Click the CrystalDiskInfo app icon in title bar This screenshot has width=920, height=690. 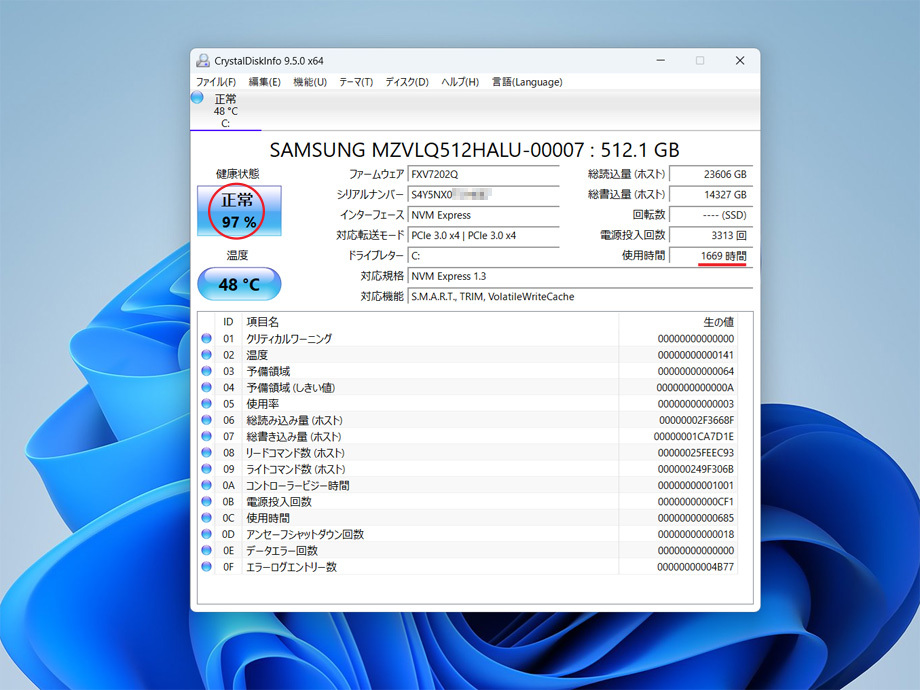tap(203, 60)
